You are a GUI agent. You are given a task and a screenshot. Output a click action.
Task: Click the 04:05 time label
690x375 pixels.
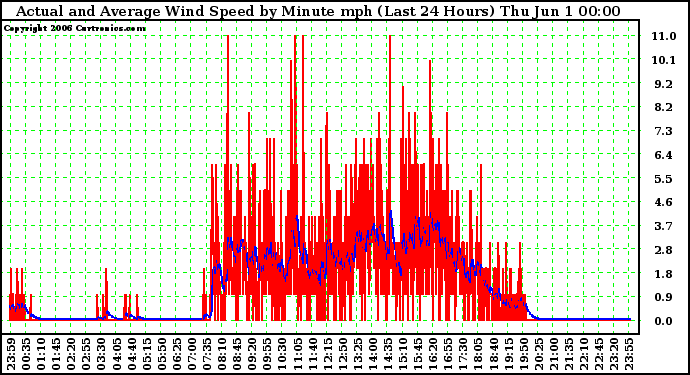pos(117,354)
